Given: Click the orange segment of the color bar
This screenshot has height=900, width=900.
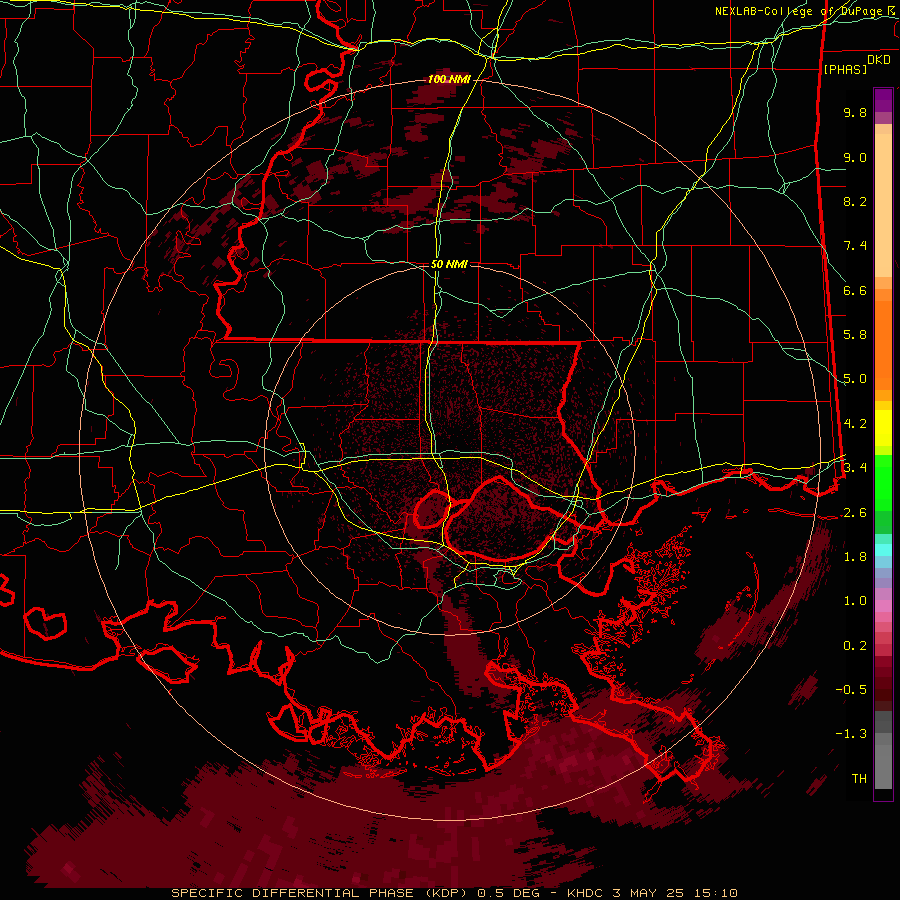Looking at the screenshot, I should tap(883, 345).
